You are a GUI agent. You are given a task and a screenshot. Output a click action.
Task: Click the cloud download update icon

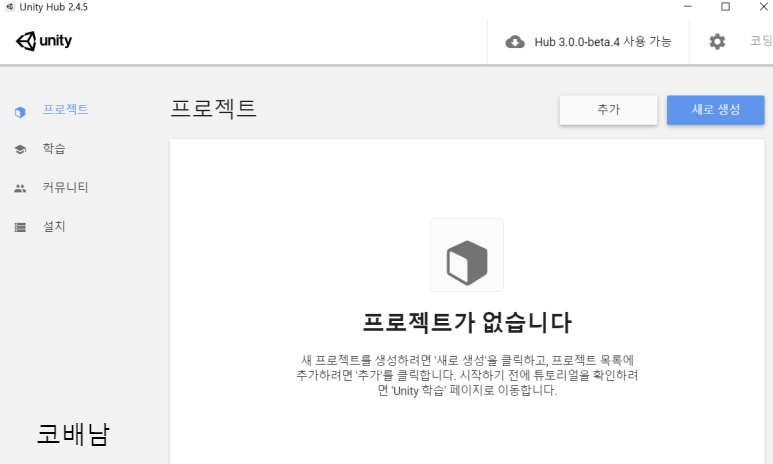(515, 42)
